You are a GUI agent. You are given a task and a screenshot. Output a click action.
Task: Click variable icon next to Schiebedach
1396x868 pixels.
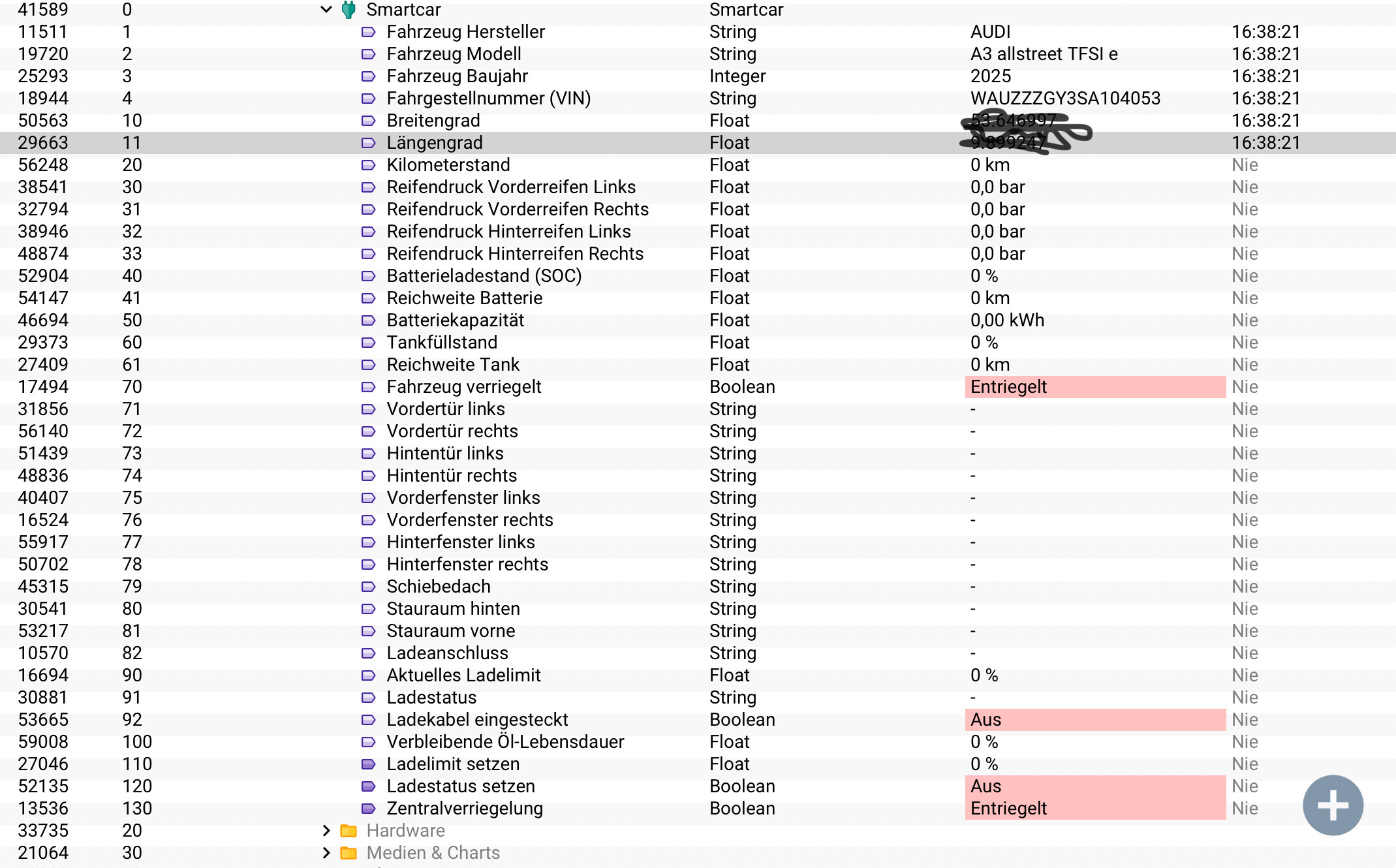point(368,587)
